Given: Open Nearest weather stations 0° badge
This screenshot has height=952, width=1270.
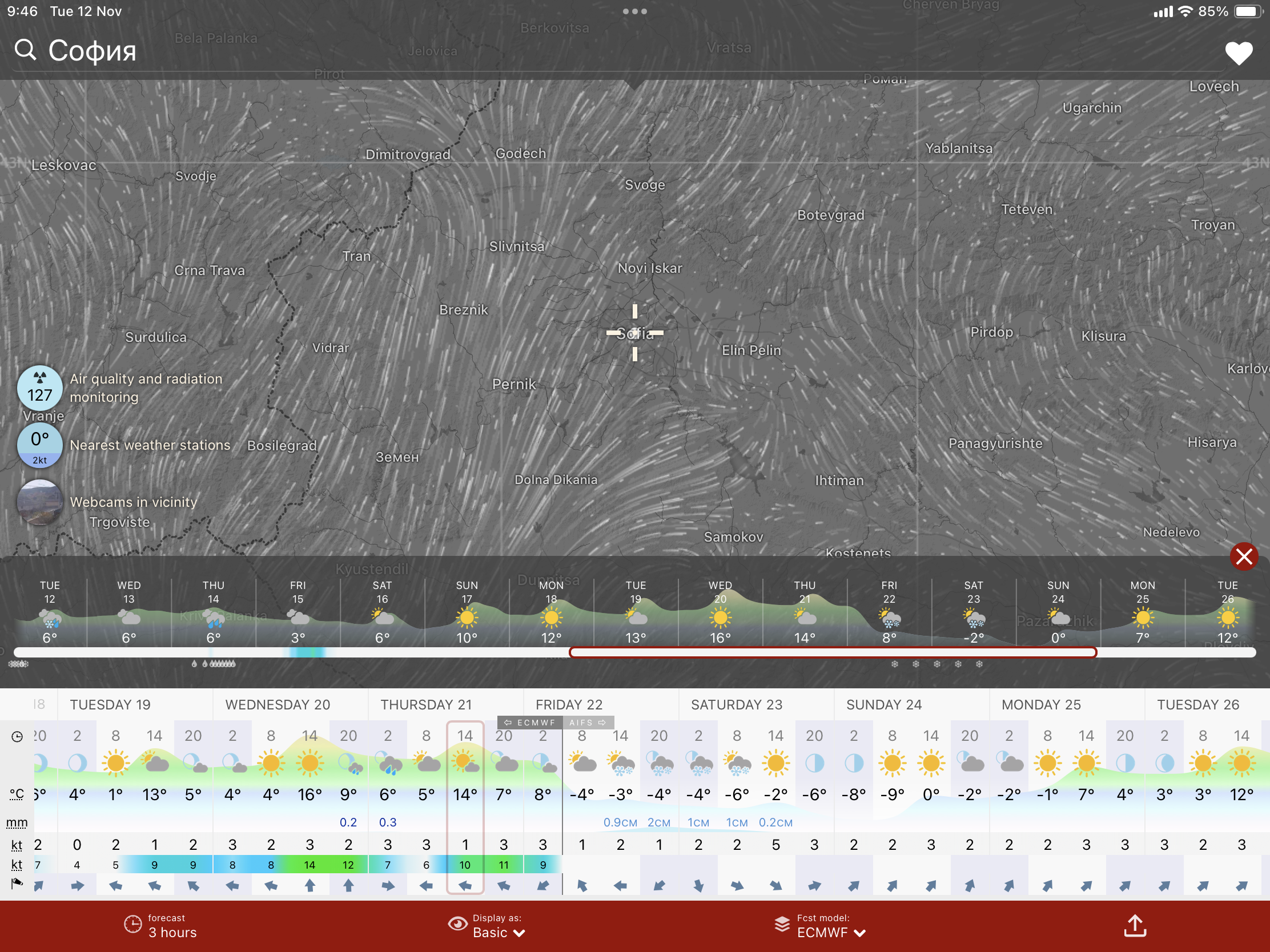Looking at the screenshot, I should coord(39,445).
